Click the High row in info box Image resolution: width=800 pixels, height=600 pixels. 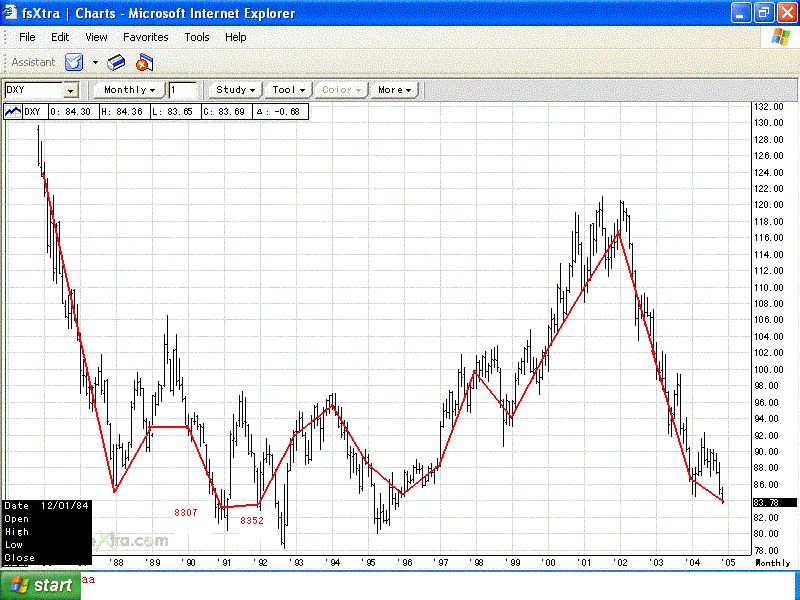[17, 532]
